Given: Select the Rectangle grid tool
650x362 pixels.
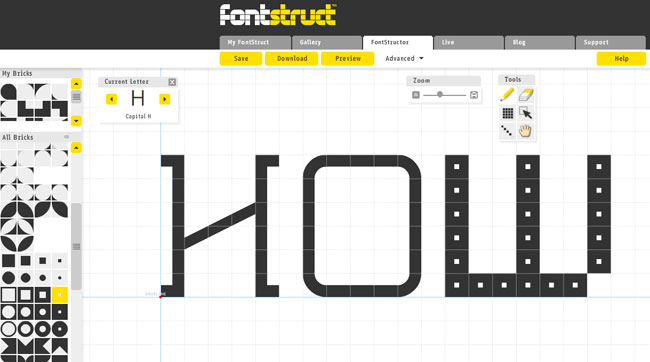Looking at the screenshot, I should (x=507, y=113).
